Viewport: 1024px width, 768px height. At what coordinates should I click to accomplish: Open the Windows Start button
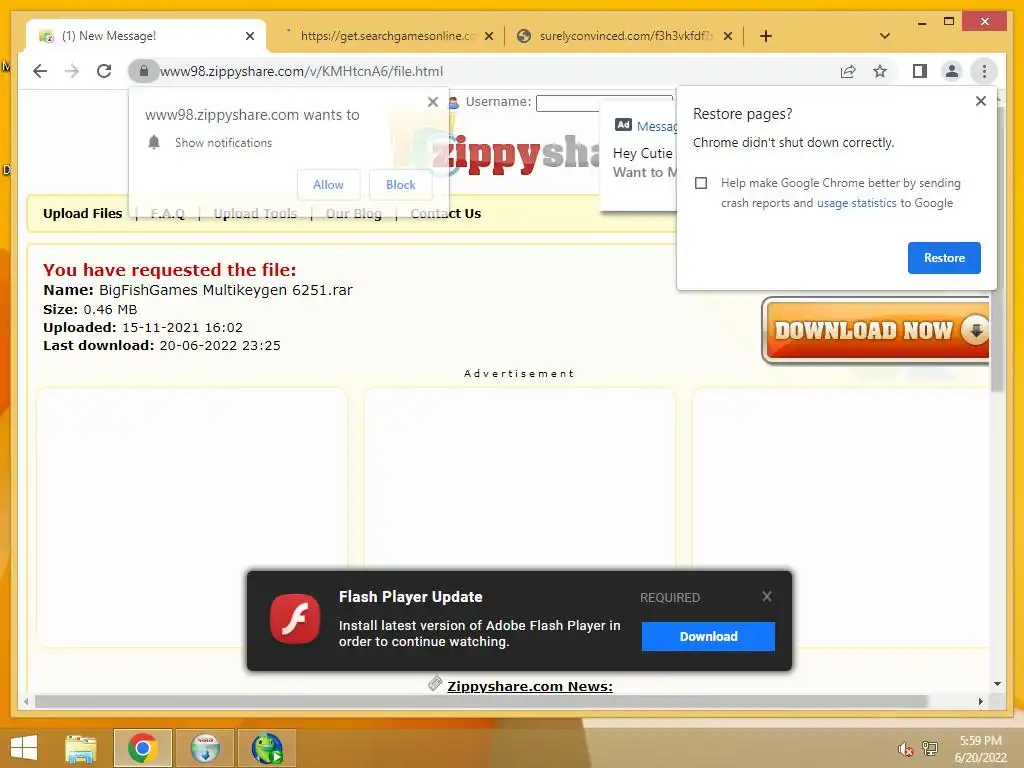click(x=24, y=748)
